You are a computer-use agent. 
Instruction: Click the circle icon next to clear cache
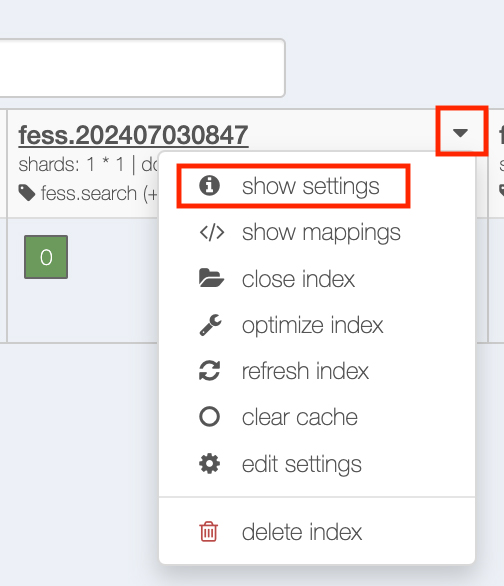210,416
